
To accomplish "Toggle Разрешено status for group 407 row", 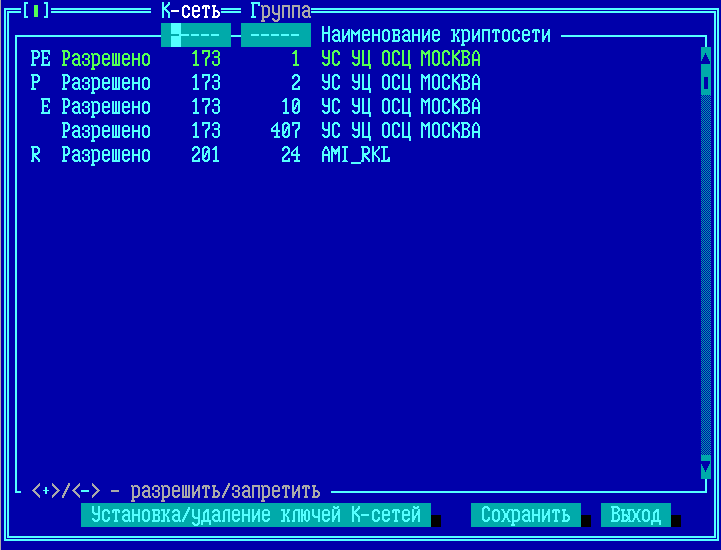I will [105, 131].
